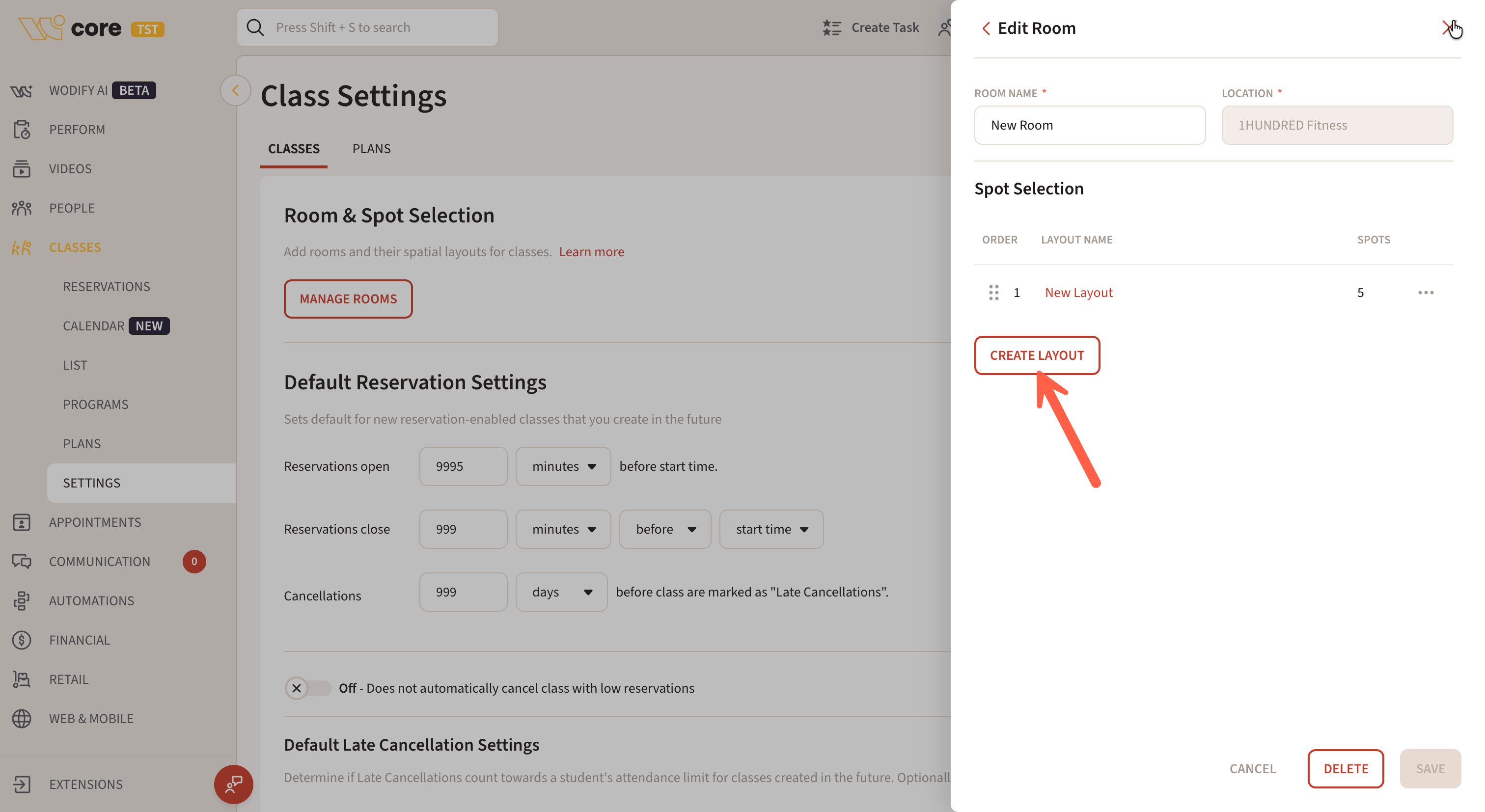Click Cancel in Edit Room
Image resolution: width=1485 pixels, height=812 pixels.
pyautogui.click(x=1252, y=769)
